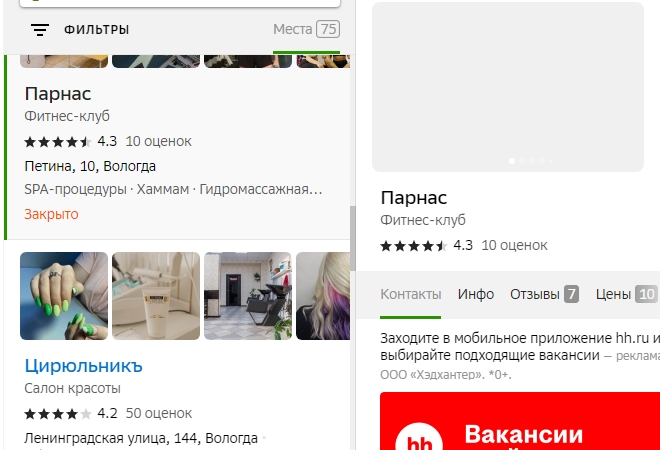Open the cosmetic tube photo thumbnail
The height and width of the screenshot is (450, 660).
[x=155, y=295]
